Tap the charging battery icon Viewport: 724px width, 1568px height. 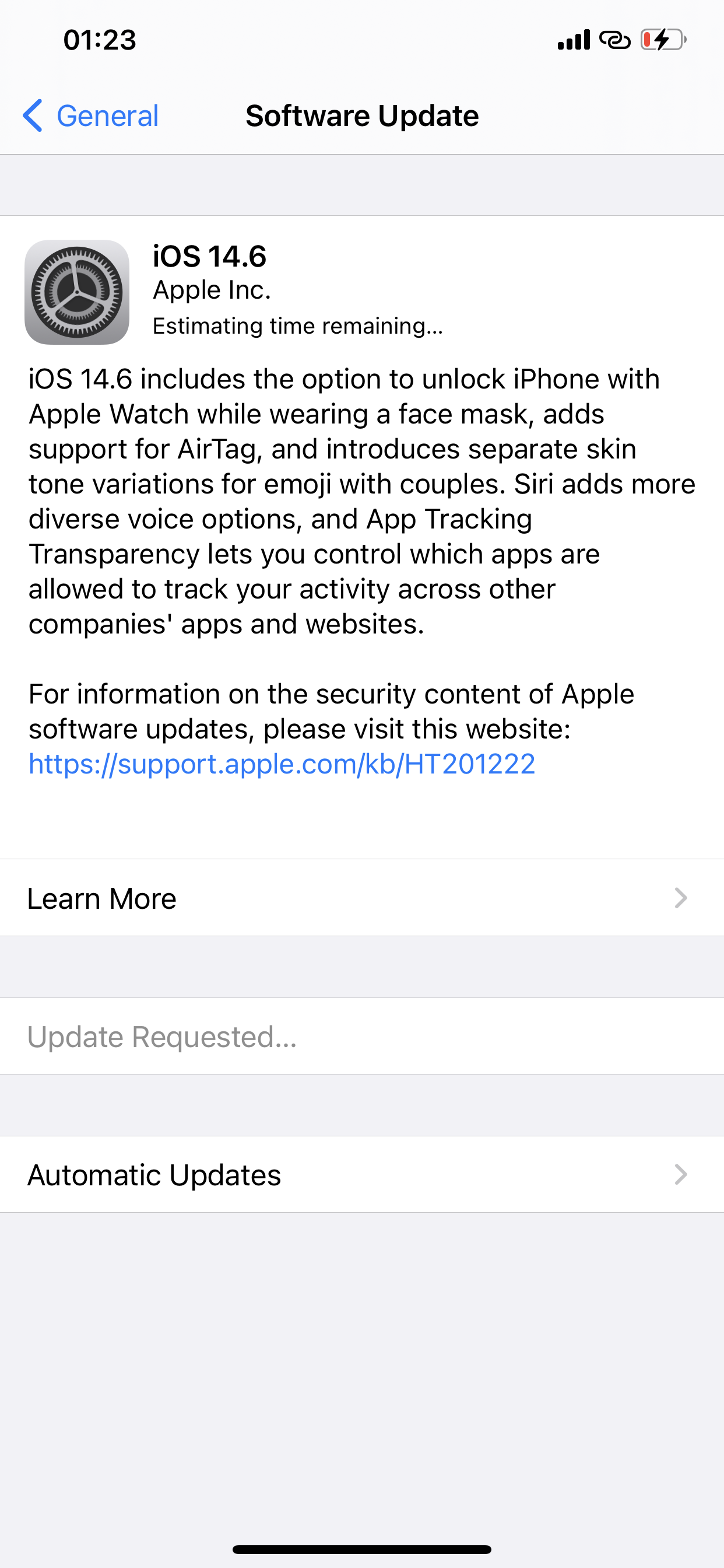coord(663,40)
